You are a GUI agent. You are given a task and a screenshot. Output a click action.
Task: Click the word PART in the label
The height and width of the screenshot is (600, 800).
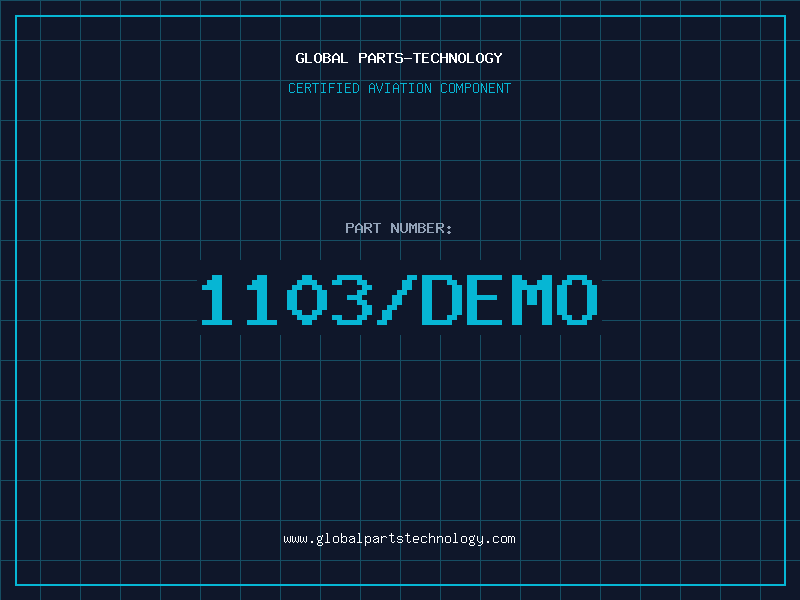coord(362,228)
